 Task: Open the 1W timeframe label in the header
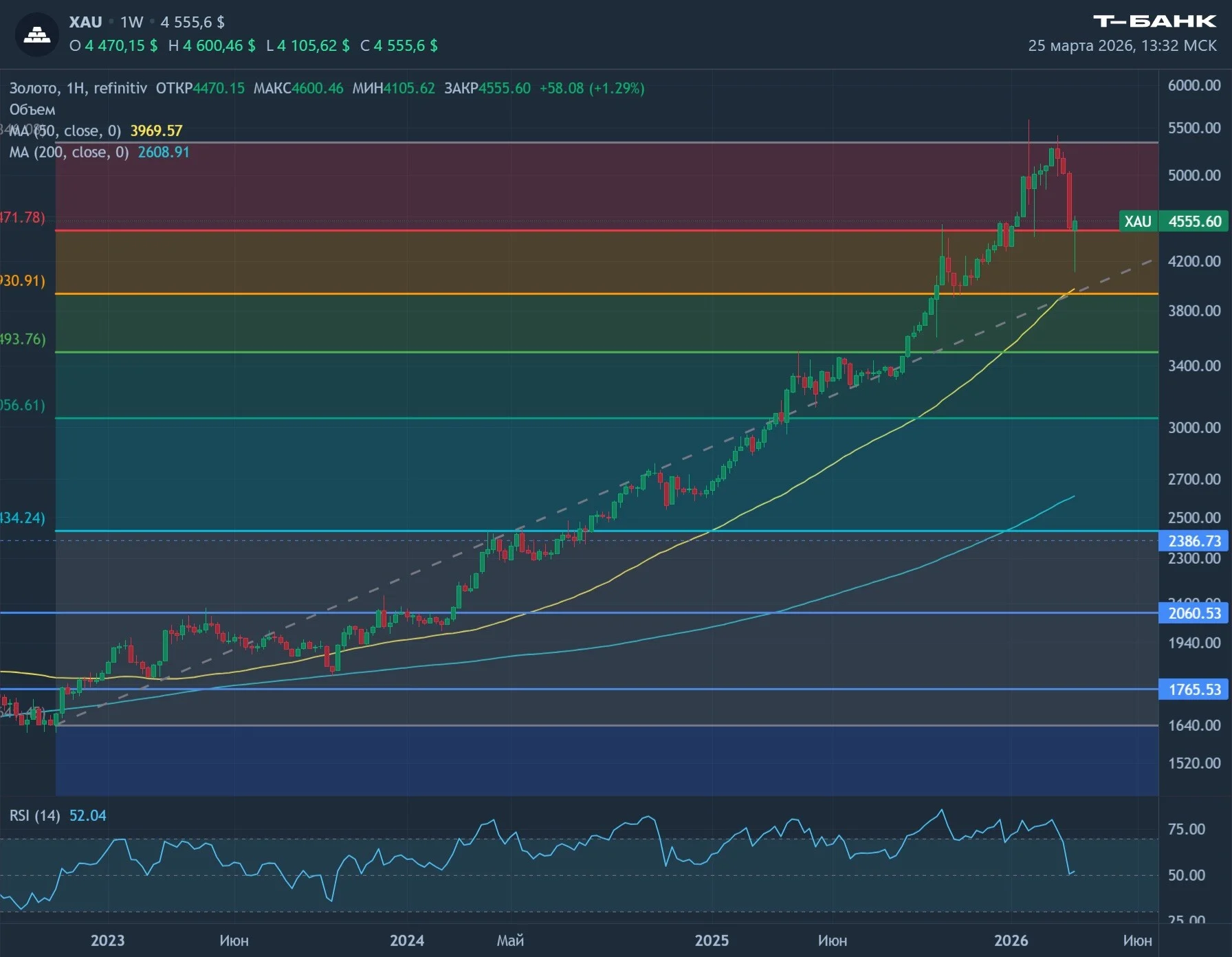131,22
